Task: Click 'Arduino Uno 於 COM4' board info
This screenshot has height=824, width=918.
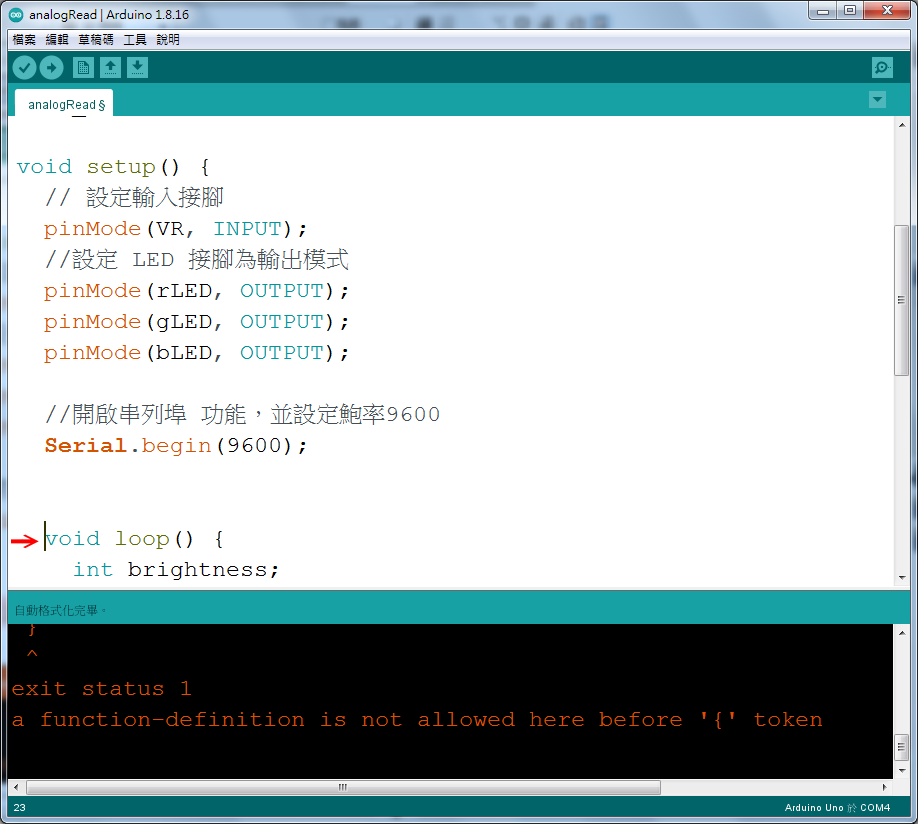Action: [x=837, y=808]
